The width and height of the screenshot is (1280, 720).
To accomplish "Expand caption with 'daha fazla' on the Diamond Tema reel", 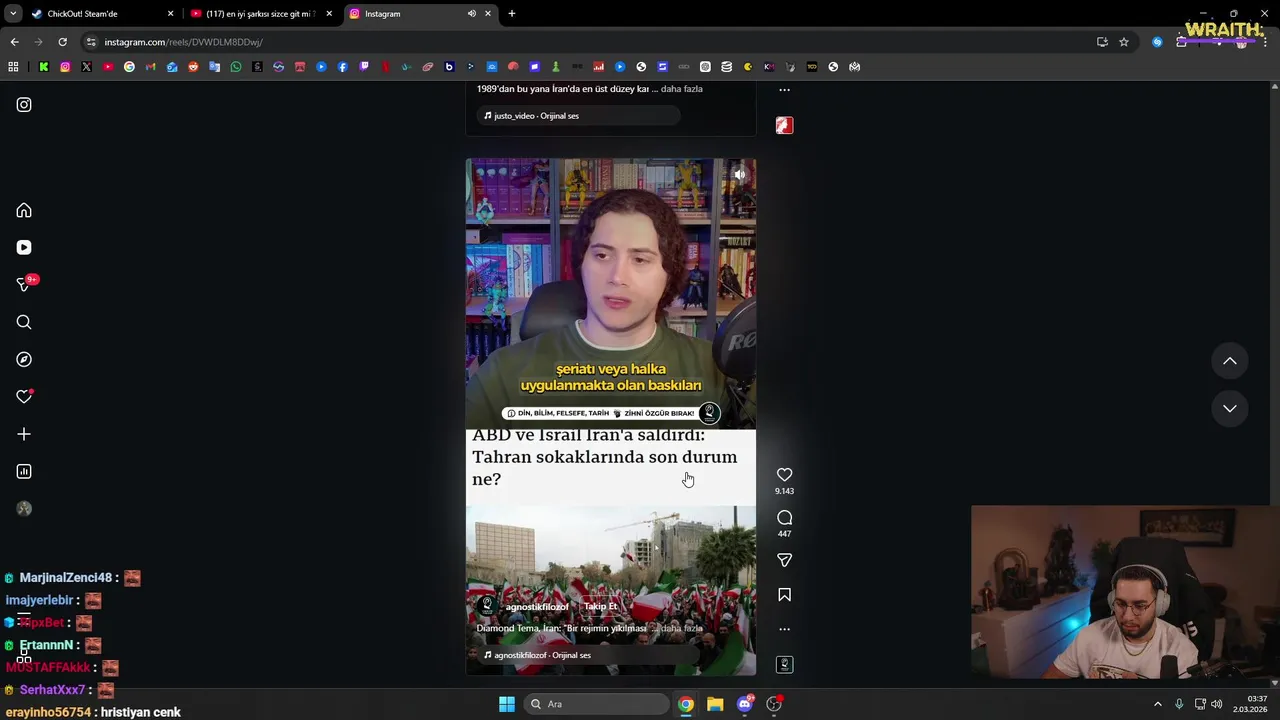I will (682, 628).
